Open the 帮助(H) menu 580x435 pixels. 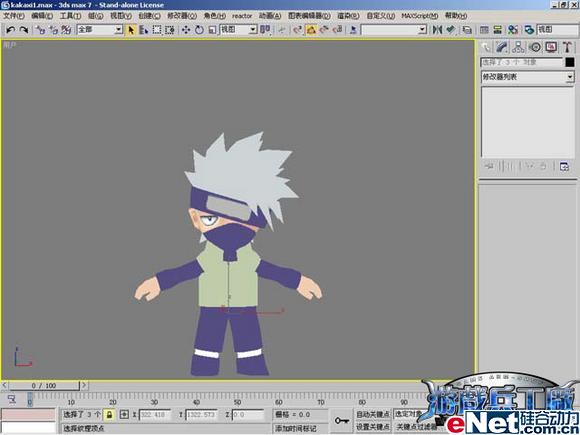(456, 16)
